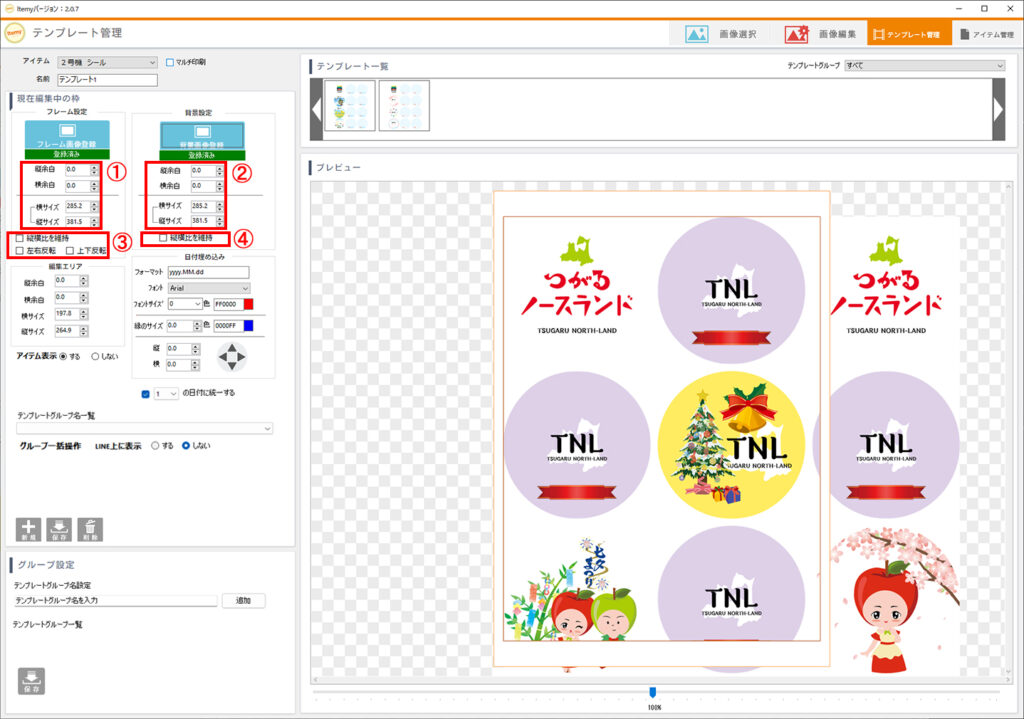This screenshot has height=719, width=1024.
Task: Click the 新規 plus icon button
Action: [x=30, y=529]
